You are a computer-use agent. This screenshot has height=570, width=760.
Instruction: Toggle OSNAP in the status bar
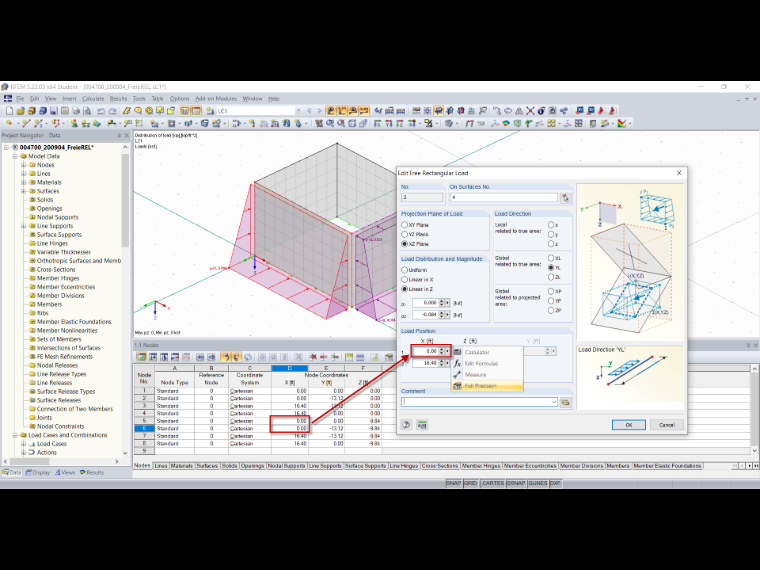pos(516,484)
